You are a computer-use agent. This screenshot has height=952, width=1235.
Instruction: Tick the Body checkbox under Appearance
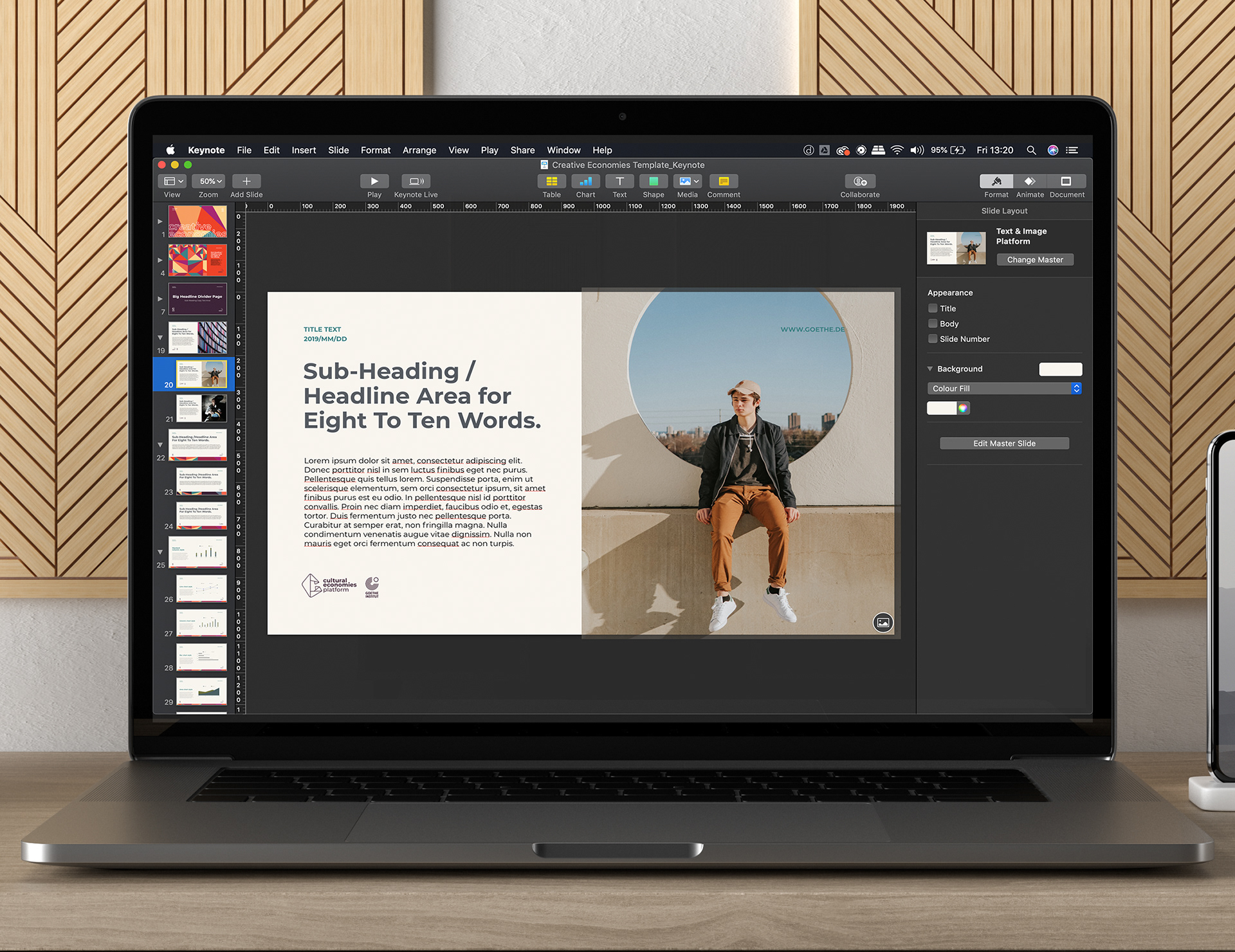click(933, 324)
